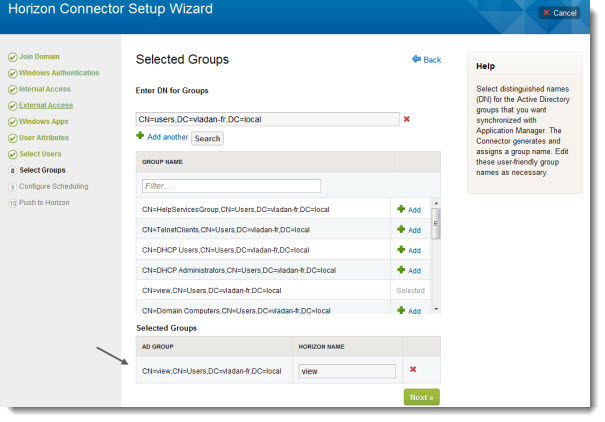Select the CN=Domain Computers row text

pos(236,311)
